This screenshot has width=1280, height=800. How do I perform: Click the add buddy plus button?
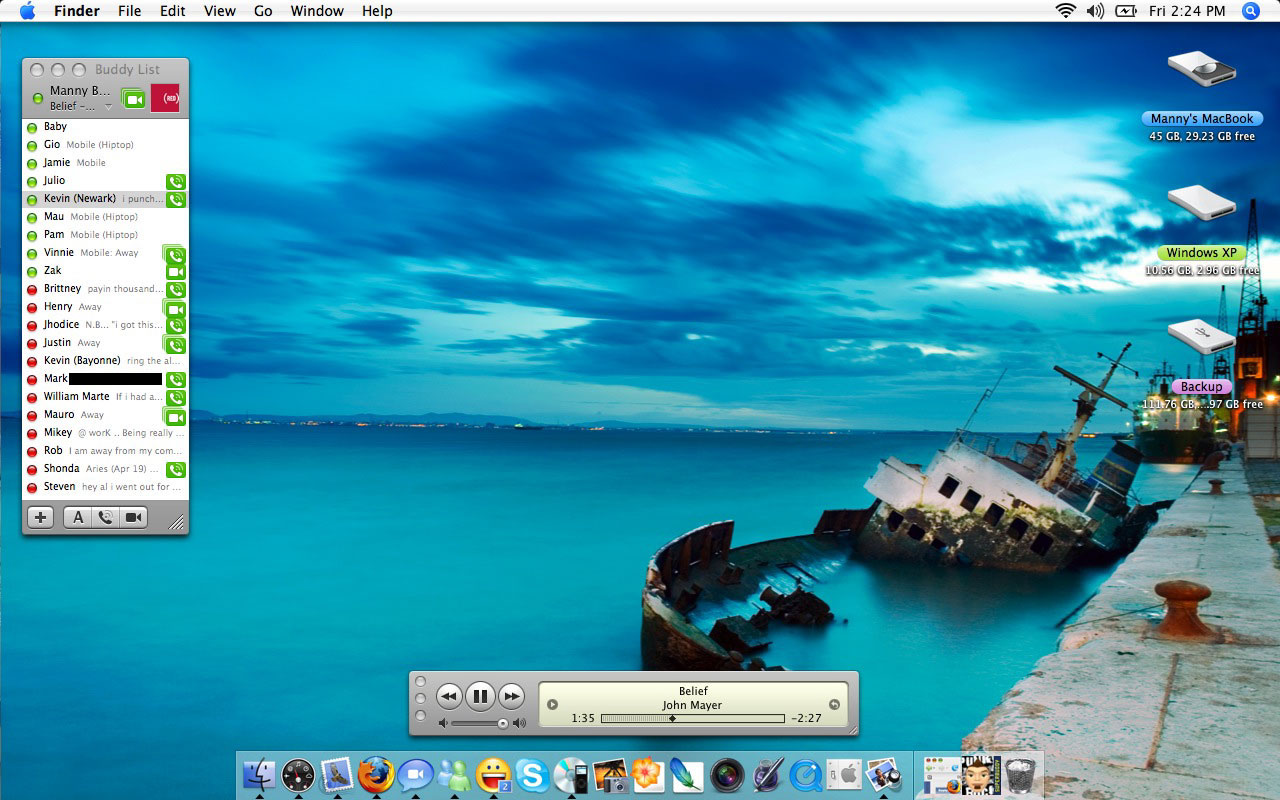[40, 517]
